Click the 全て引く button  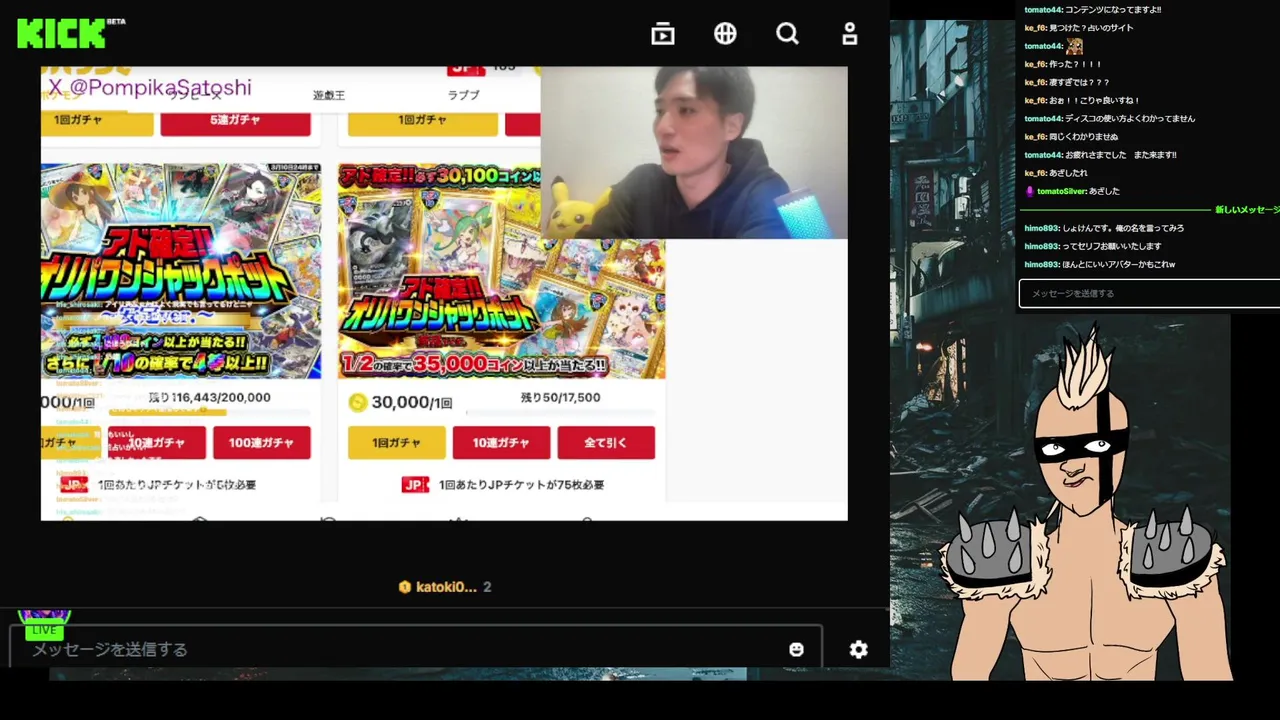click(606, 442)
